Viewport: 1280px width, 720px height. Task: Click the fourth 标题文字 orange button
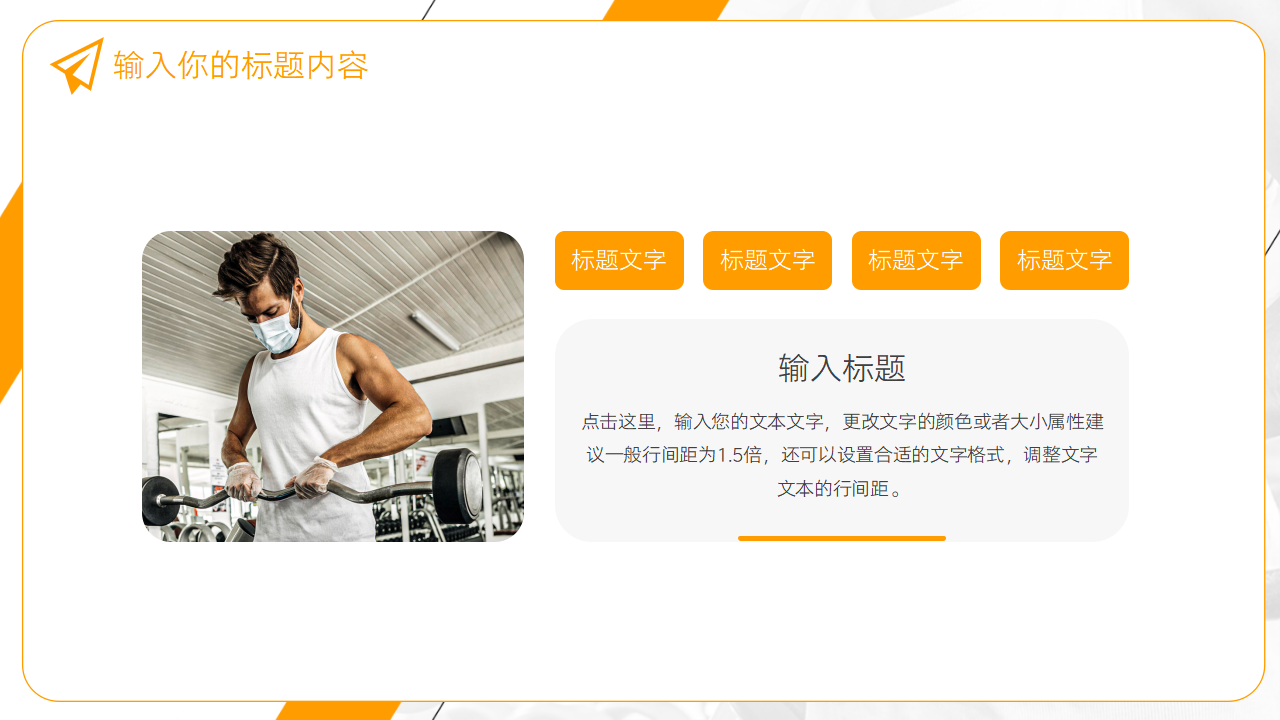pyautogui.click(x=1064, y=261)
